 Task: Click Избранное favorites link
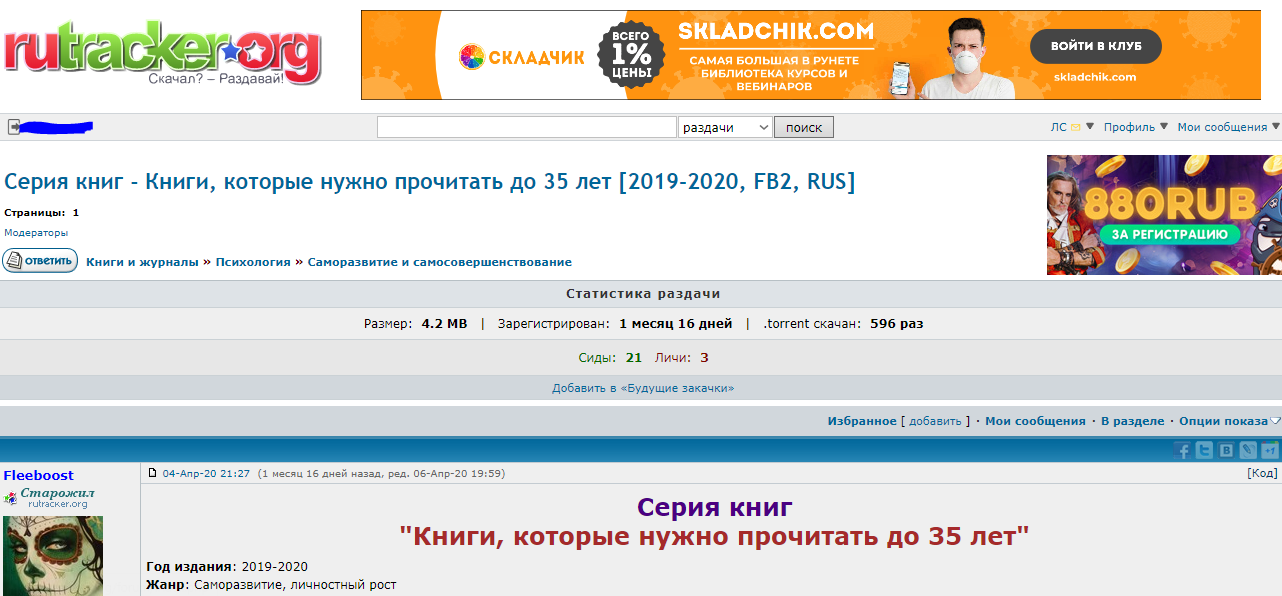(x=862, y=421)
